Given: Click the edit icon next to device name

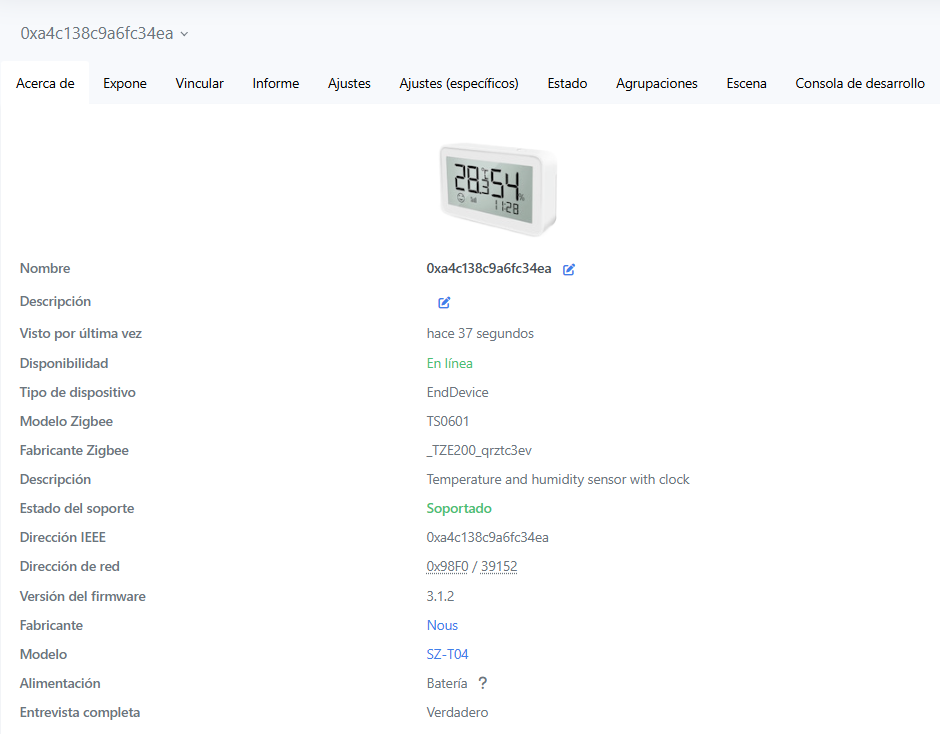Looking at the screenshot, I should (x=569, y=269).
